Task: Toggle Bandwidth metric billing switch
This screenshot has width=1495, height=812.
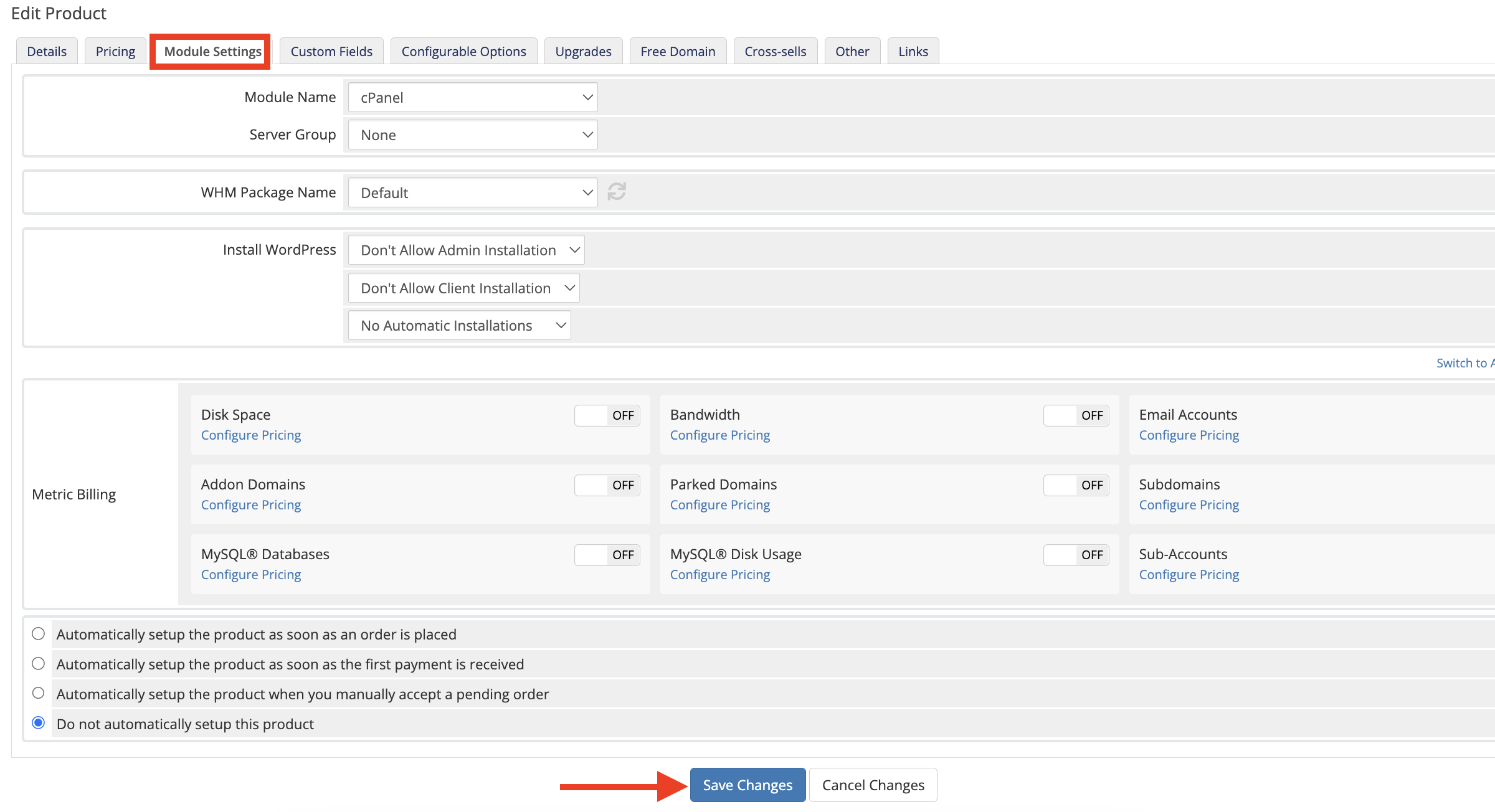Action: click(x=1076, y=415)
